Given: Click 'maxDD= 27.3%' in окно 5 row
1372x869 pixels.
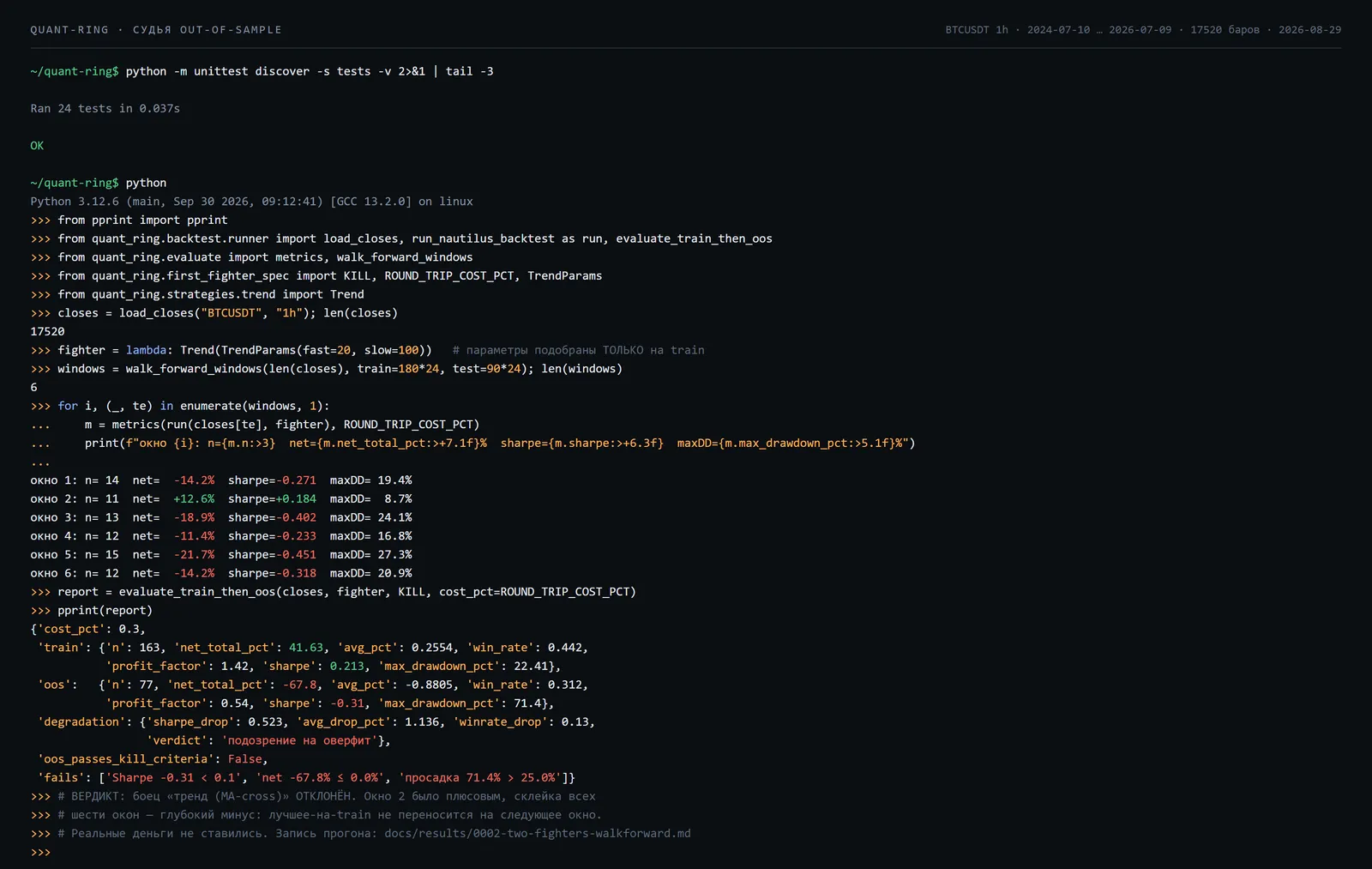Looking at the screenshot, I should click(370, 555).
